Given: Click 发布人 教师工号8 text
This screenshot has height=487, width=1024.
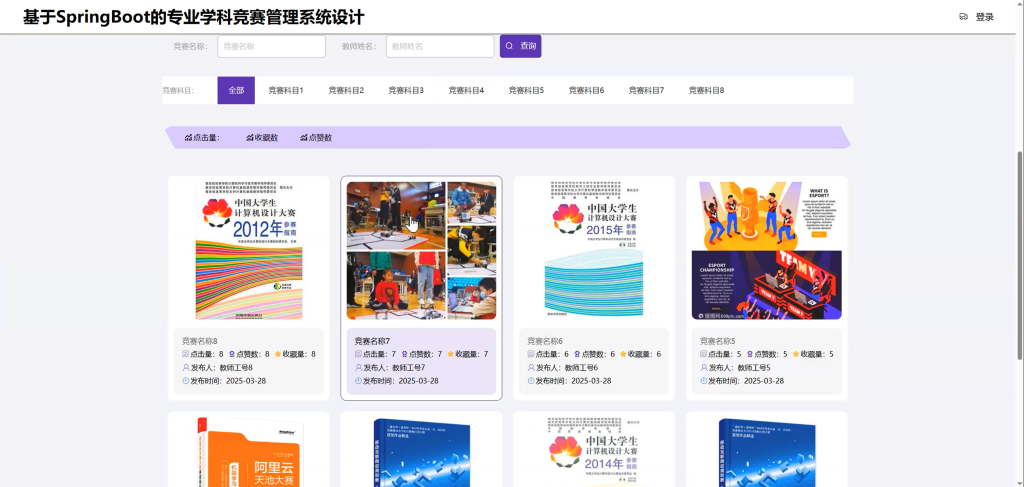Looking at the screenshot, I should point(221,368).
